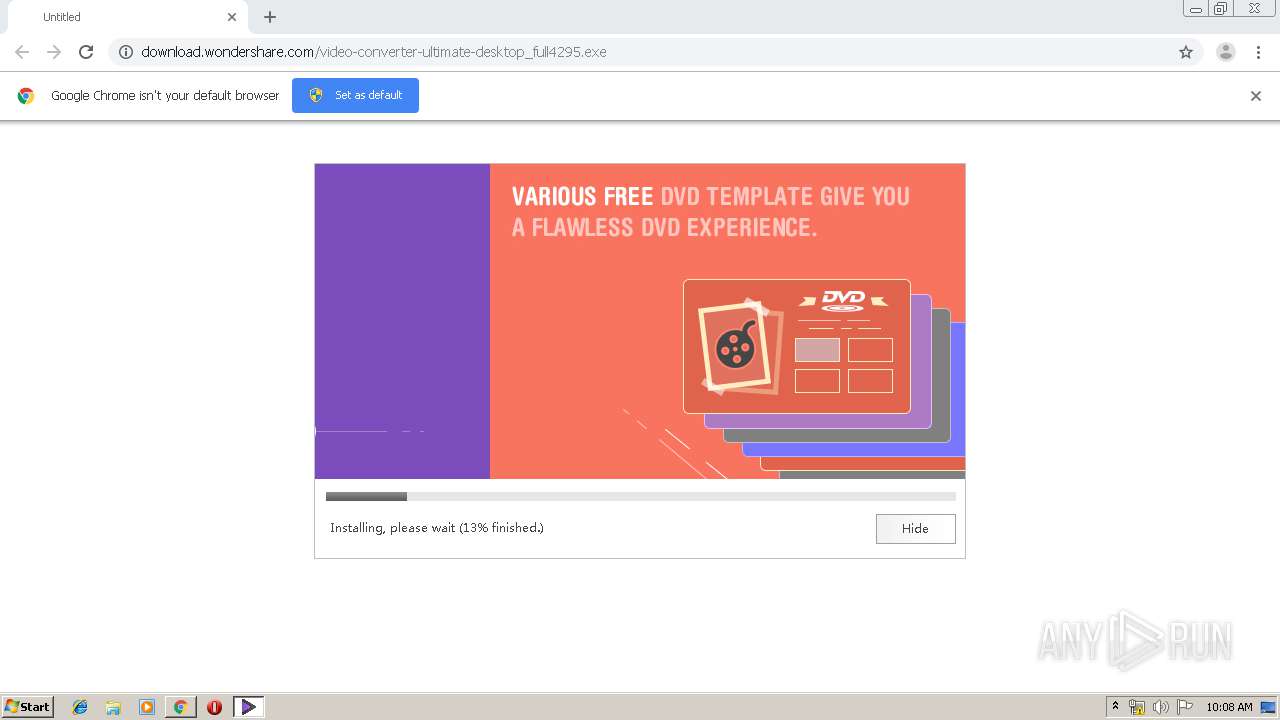Open the Chrome profile avatar

1226,52
